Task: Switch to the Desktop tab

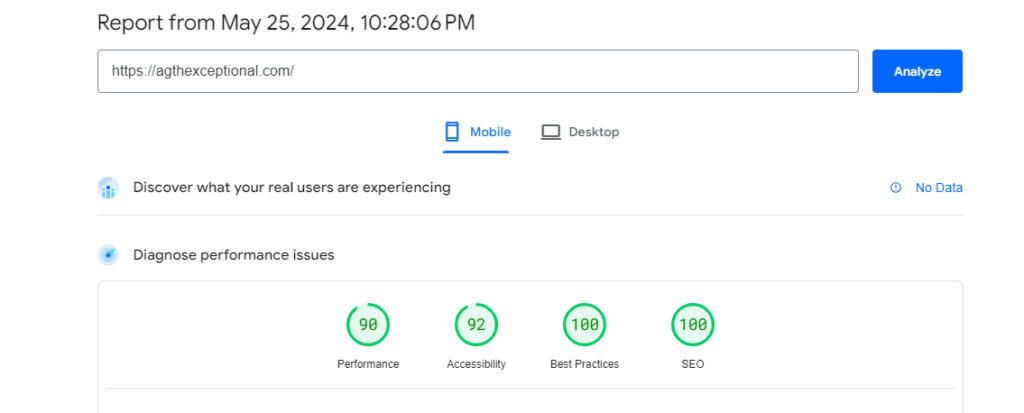Action: pyautogui.click(x=579, y=133)
